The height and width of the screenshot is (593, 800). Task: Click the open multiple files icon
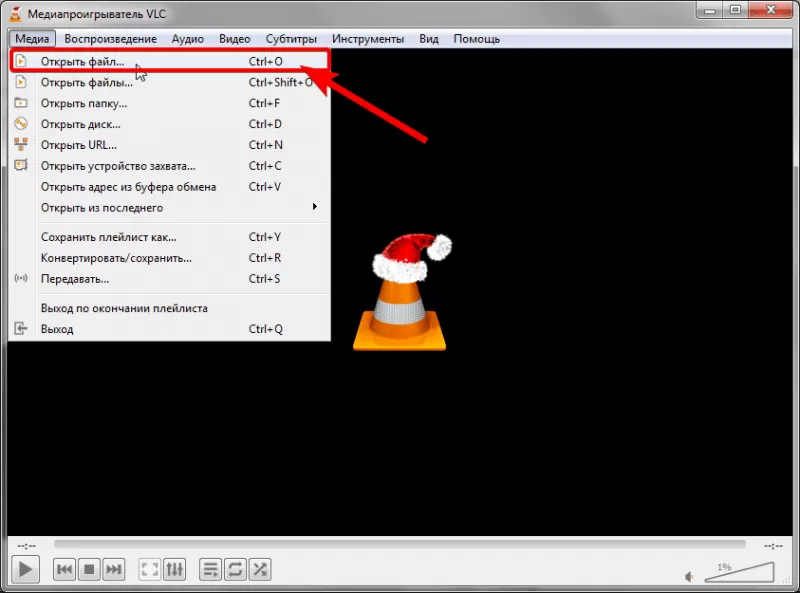(x=20, y=82)
